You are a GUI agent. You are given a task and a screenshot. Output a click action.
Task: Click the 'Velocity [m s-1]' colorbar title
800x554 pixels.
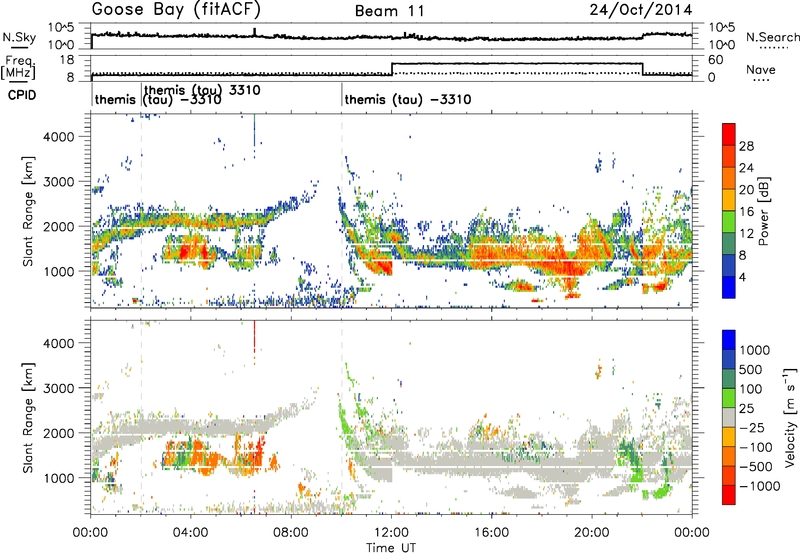[790, 417]
